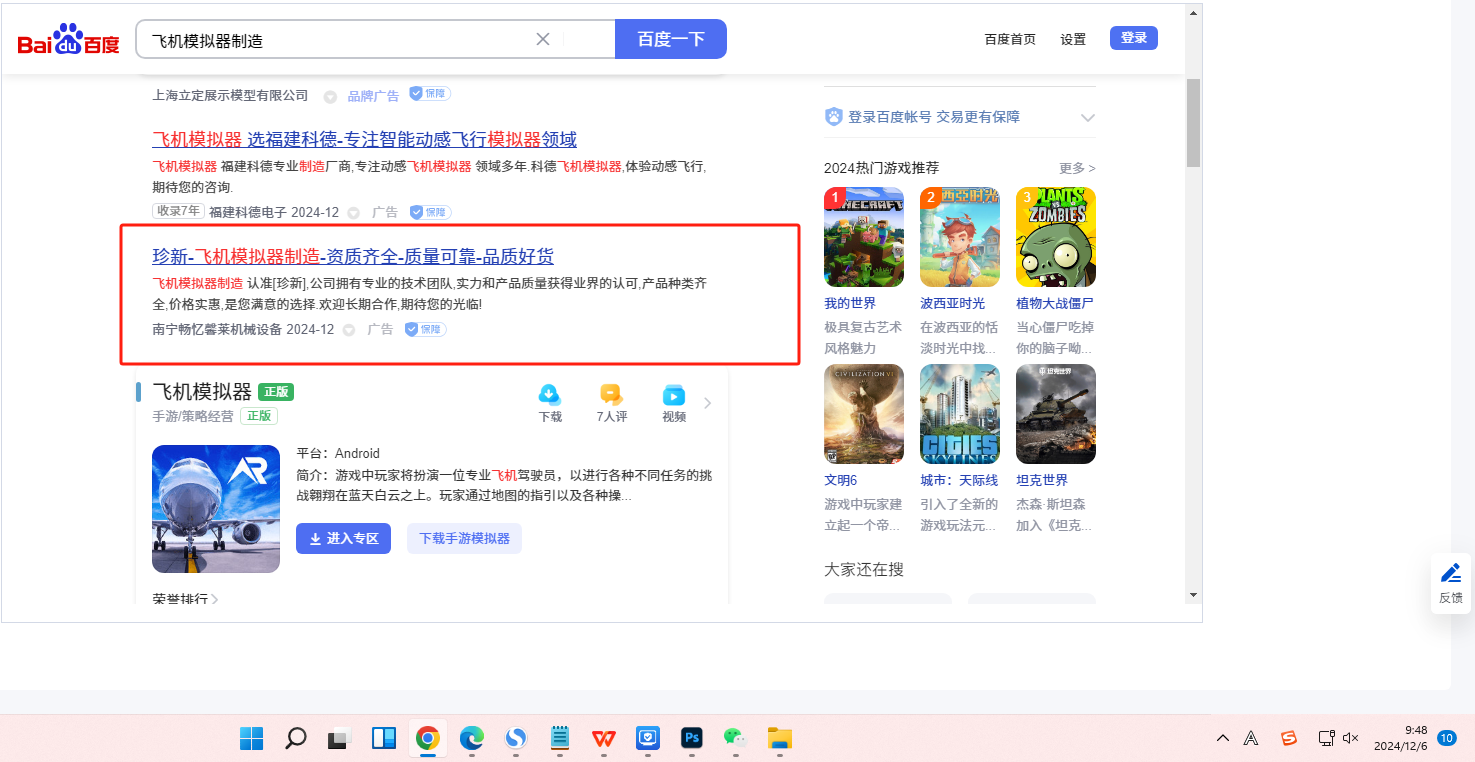The height and width of the screenshot is (762, 1475).
Task: Expand more options arrow beside 视频
Action: pyautogui.click(x=708, y=403)
